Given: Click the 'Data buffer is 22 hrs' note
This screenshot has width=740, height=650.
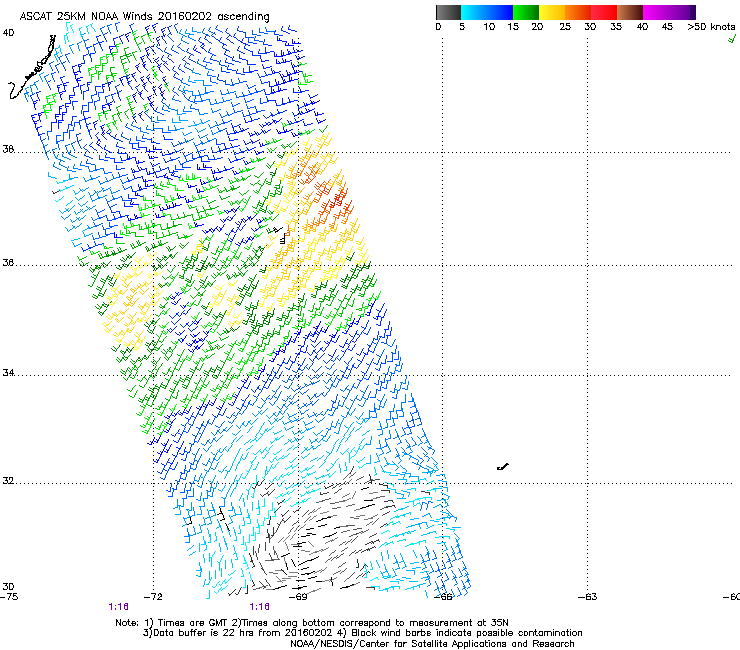Looking at the screenshot, I should 242,633.
